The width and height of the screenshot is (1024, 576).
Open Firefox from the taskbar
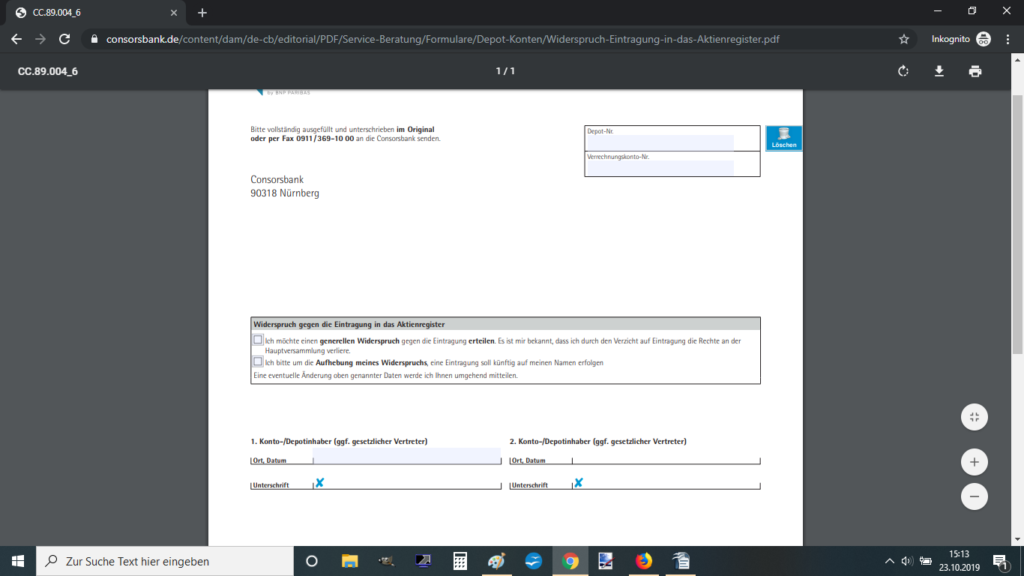643,561
